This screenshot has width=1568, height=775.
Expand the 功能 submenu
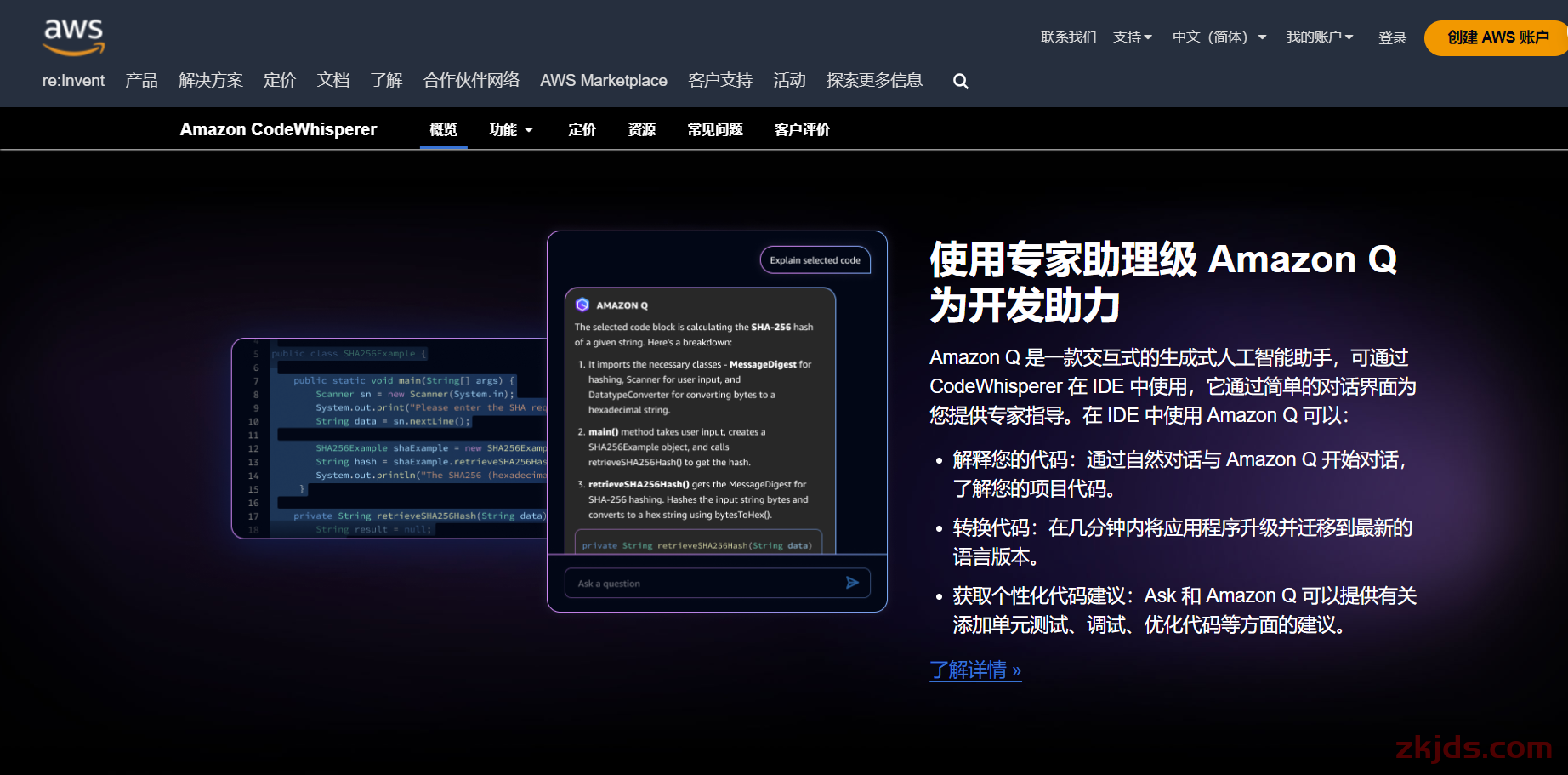tap(511, 129)
